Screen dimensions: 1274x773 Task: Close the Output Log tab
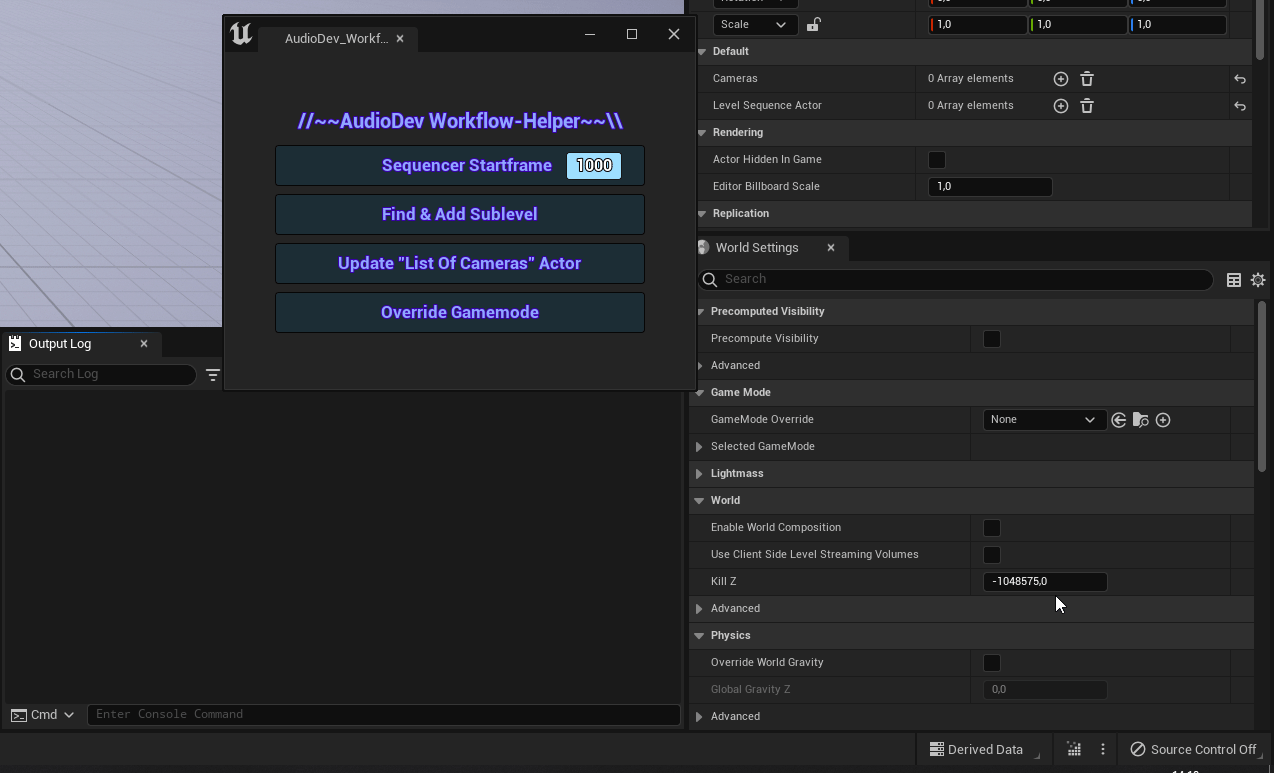tap(144, 344)
